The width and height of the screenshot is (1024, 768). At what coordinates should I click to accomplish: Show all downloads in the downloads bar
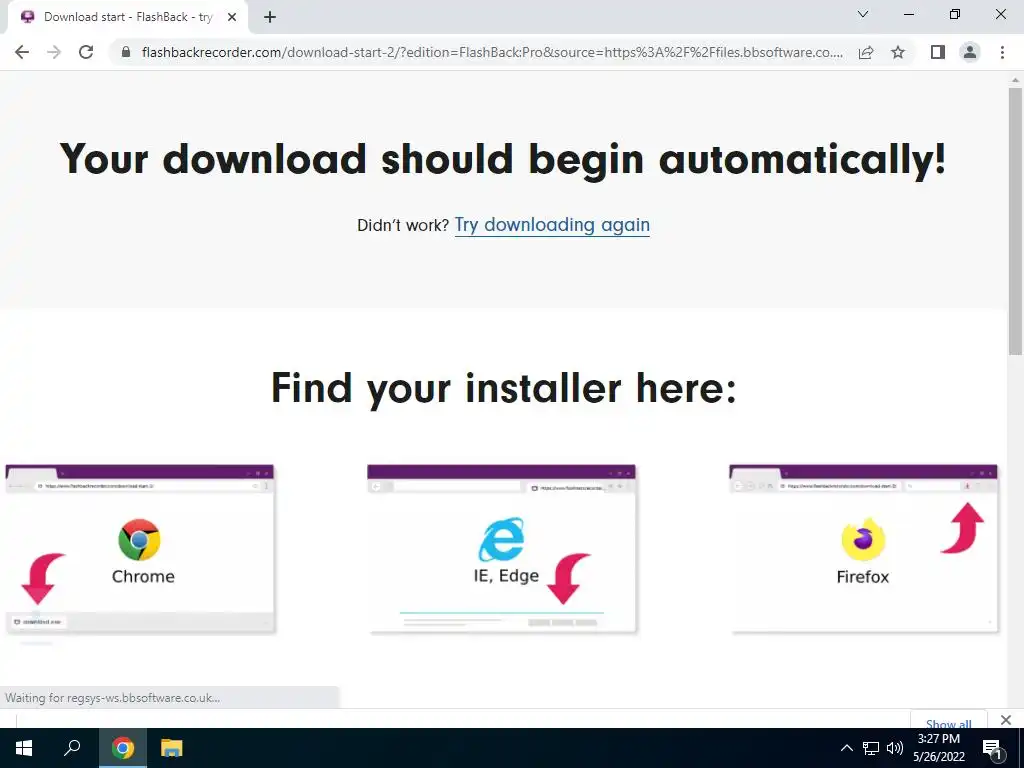click(x=948, y=721)
